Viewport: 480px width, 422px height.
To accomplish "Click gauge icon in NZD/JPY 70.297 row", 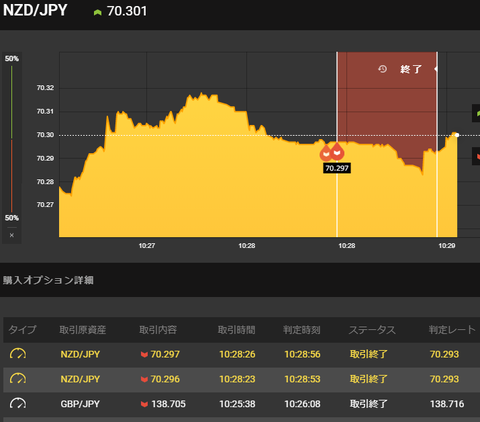I will point(18,354).
